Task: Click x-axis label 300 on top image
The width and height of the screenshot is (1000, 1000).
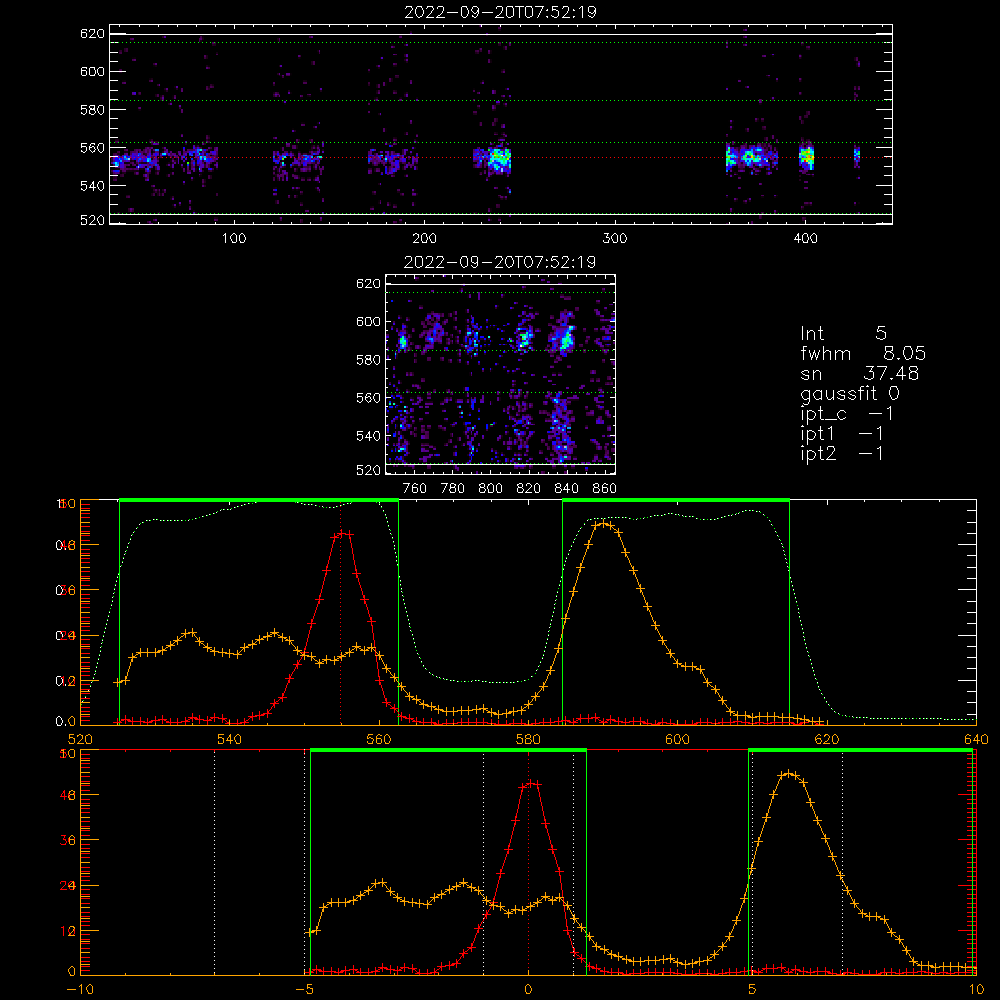Action: pyautogui.click(x=615, y=239)
